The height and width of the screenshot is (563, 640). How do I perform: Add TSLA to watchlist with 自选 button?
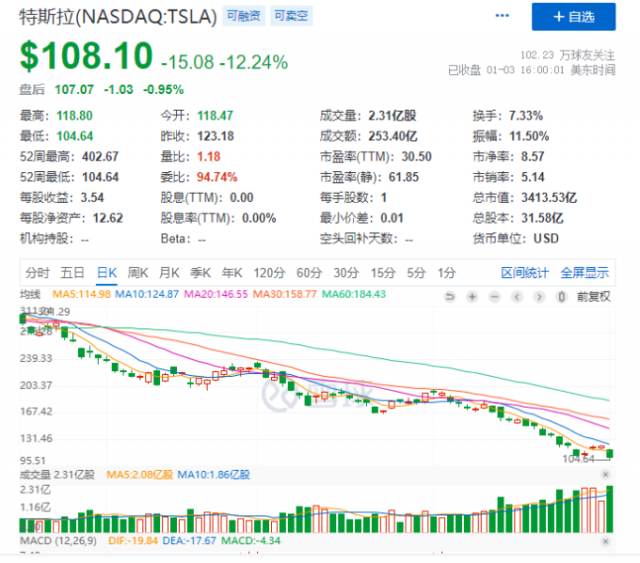573,17
